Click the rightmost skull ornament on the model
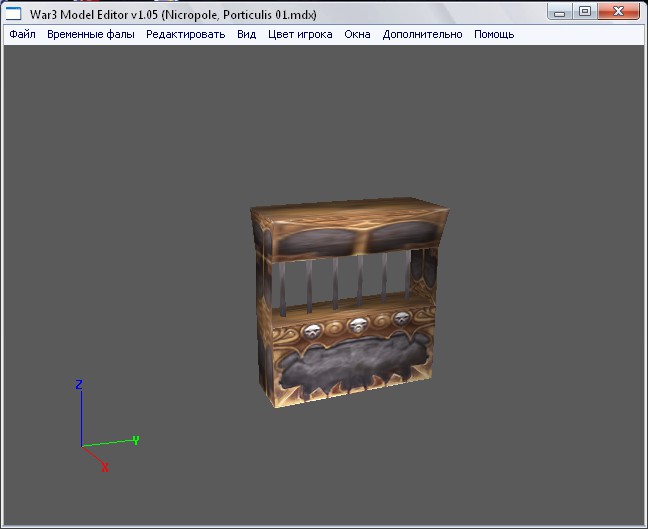648x529 pixels. (x=401, y=319)
